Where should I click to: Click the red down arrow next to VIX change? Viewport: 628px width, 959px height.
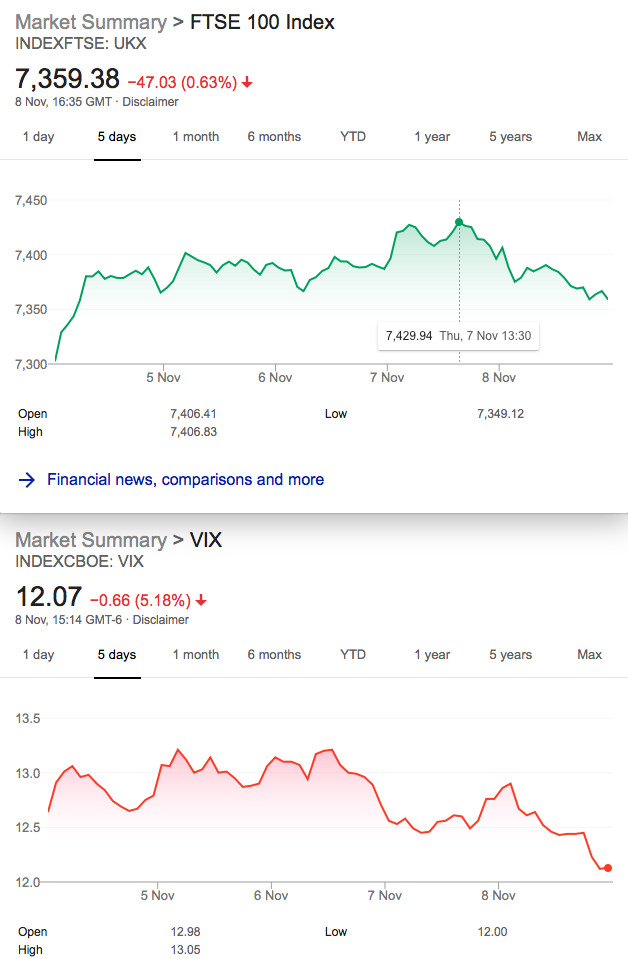click(201, 601)
